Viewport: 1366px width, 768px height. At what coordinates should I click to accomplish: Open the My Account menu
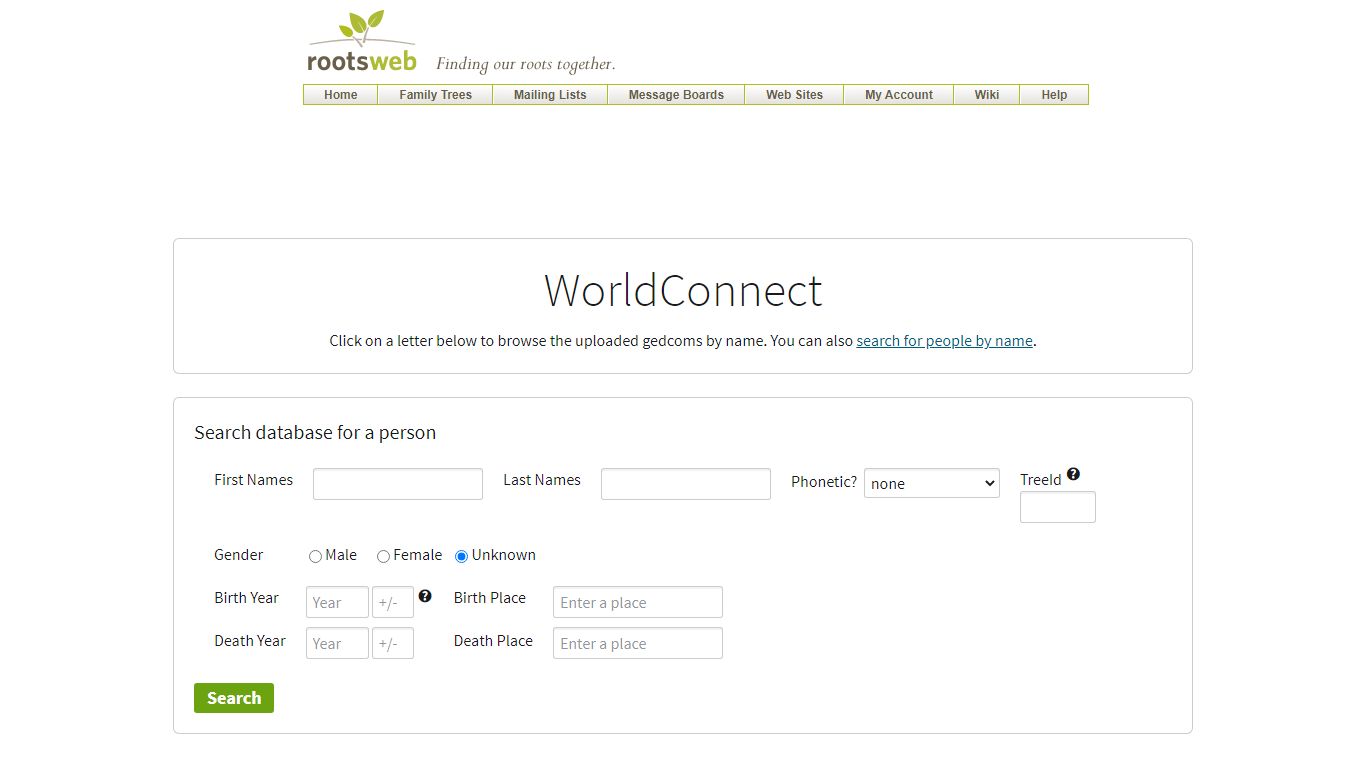click(899, 95)
